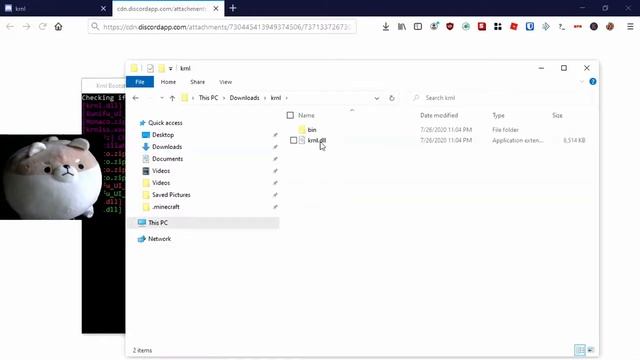Open the bin folder icon

pyautogui.click(x=302, y=130)
